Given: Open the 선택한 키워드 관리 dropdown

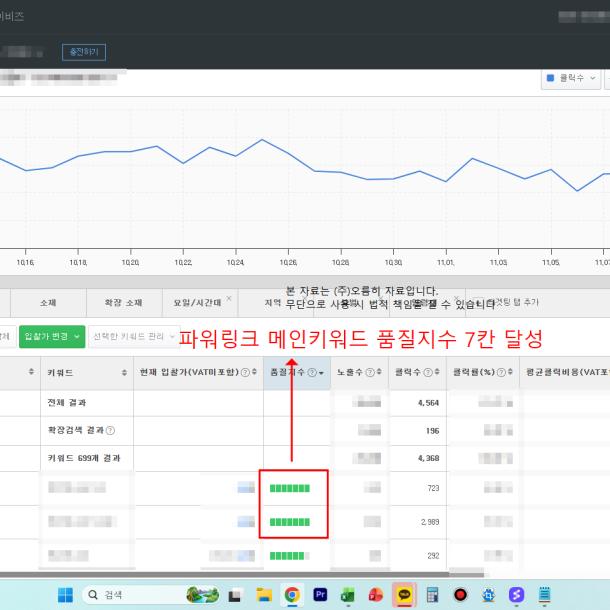Looking at the screenshot, I should 134,337.
